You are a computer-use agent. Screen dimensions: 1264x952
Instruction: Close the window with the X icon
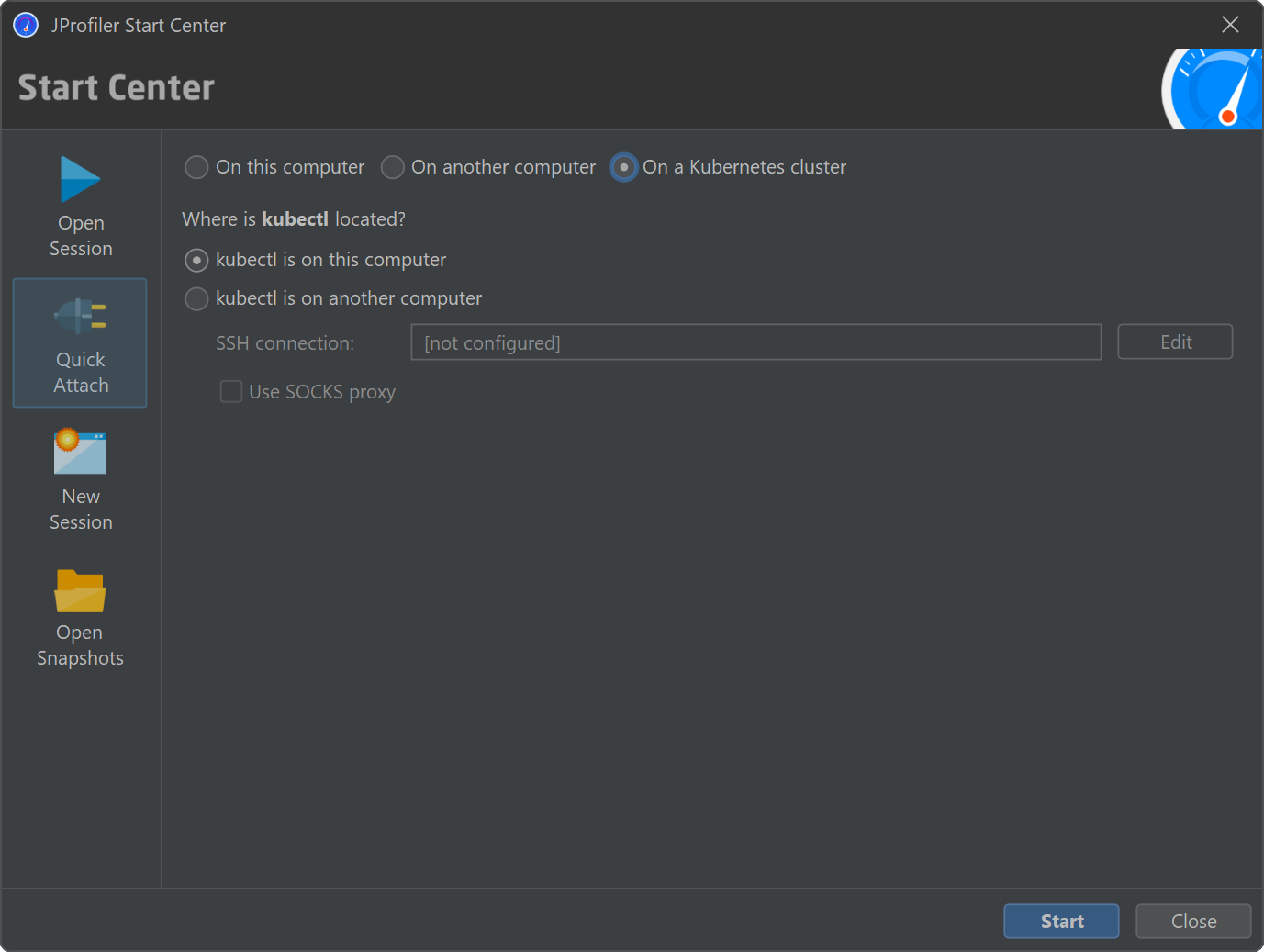coord(1230,25)
